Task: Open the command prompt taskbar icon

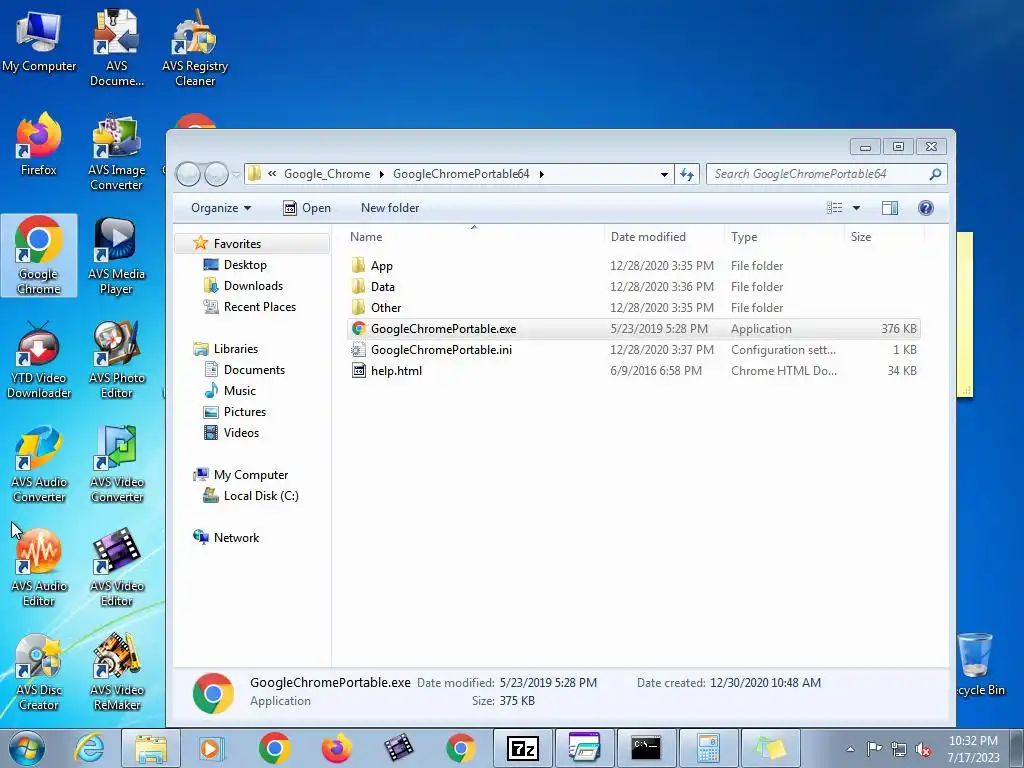Action: [645, 748]
